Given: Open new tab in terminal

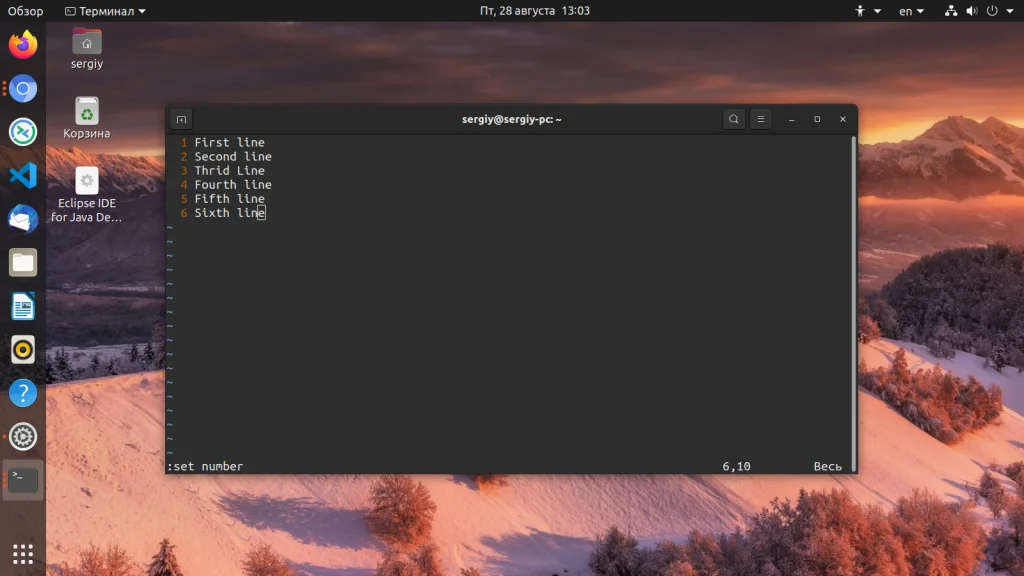Looking at the screenshot, I should click(182, 120).
